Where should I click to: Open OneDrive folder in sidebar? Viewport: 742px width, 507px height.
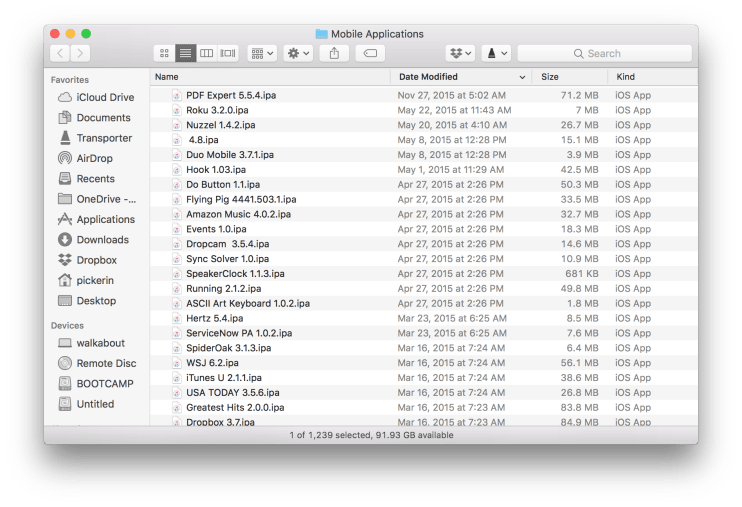[x=97, y=199]
